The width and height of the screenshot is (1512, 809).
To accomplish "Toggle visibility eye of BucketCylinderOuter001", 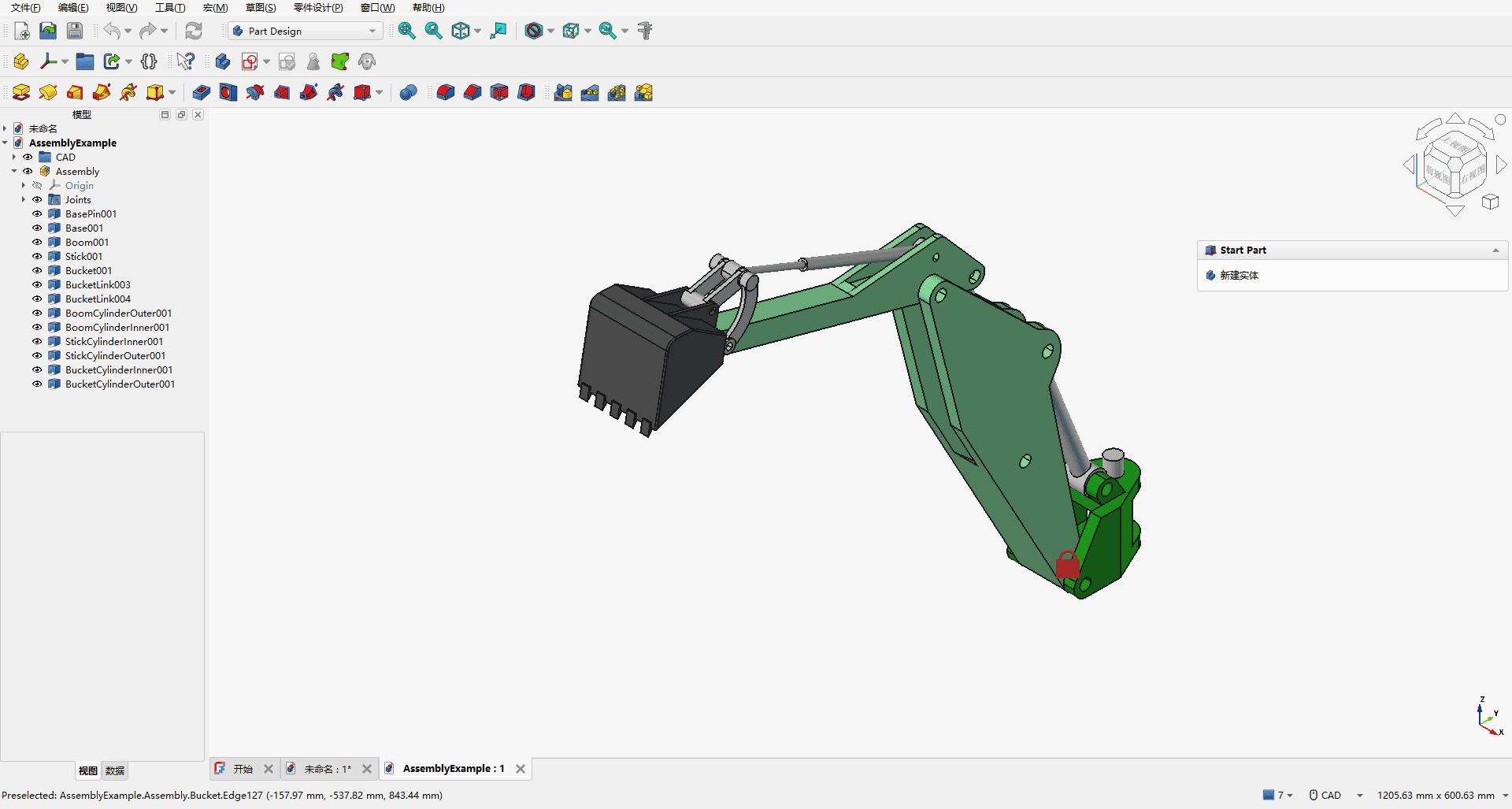I will tap(37, 384).
